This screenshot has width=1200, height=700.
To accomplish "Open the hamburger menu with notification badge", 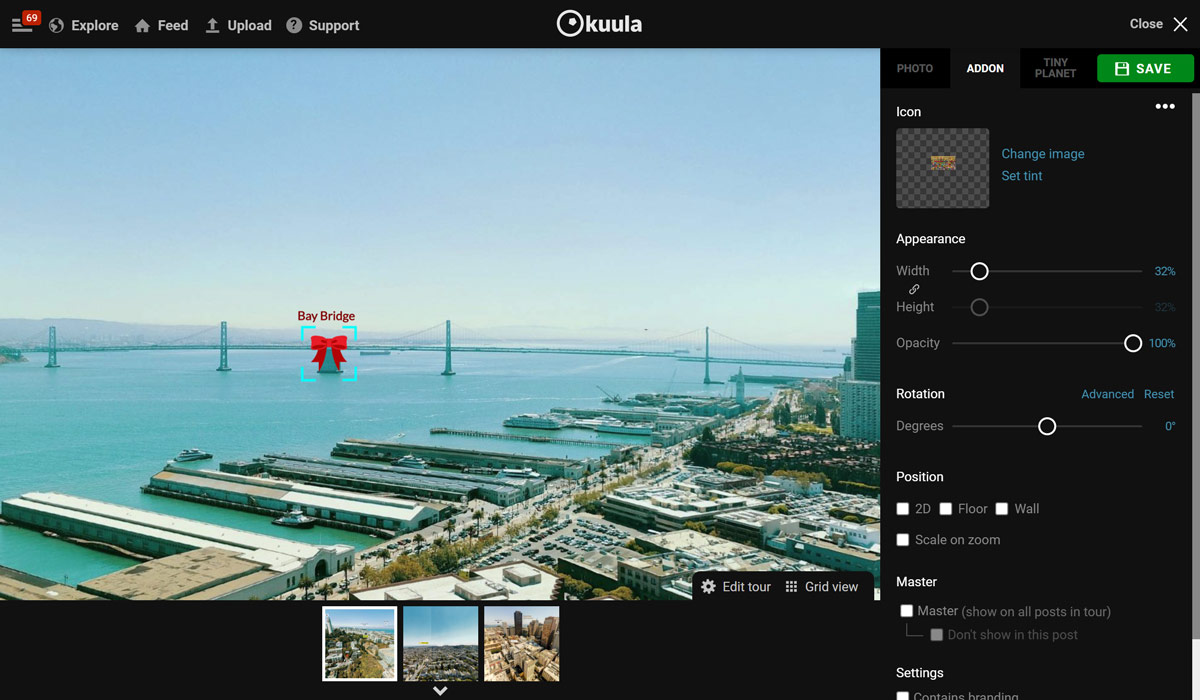I will click(x=24, y=24).
